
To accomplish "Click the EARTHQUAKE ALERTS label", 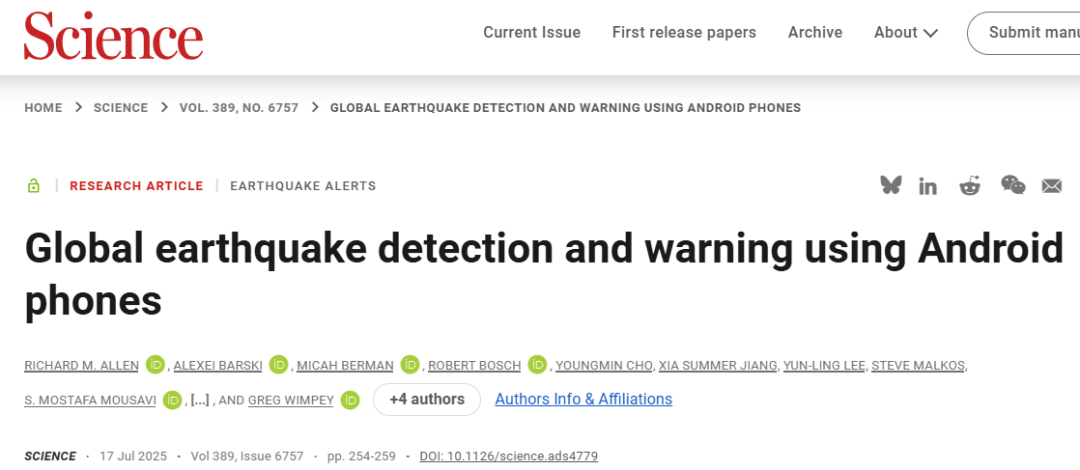I will 303,185.
